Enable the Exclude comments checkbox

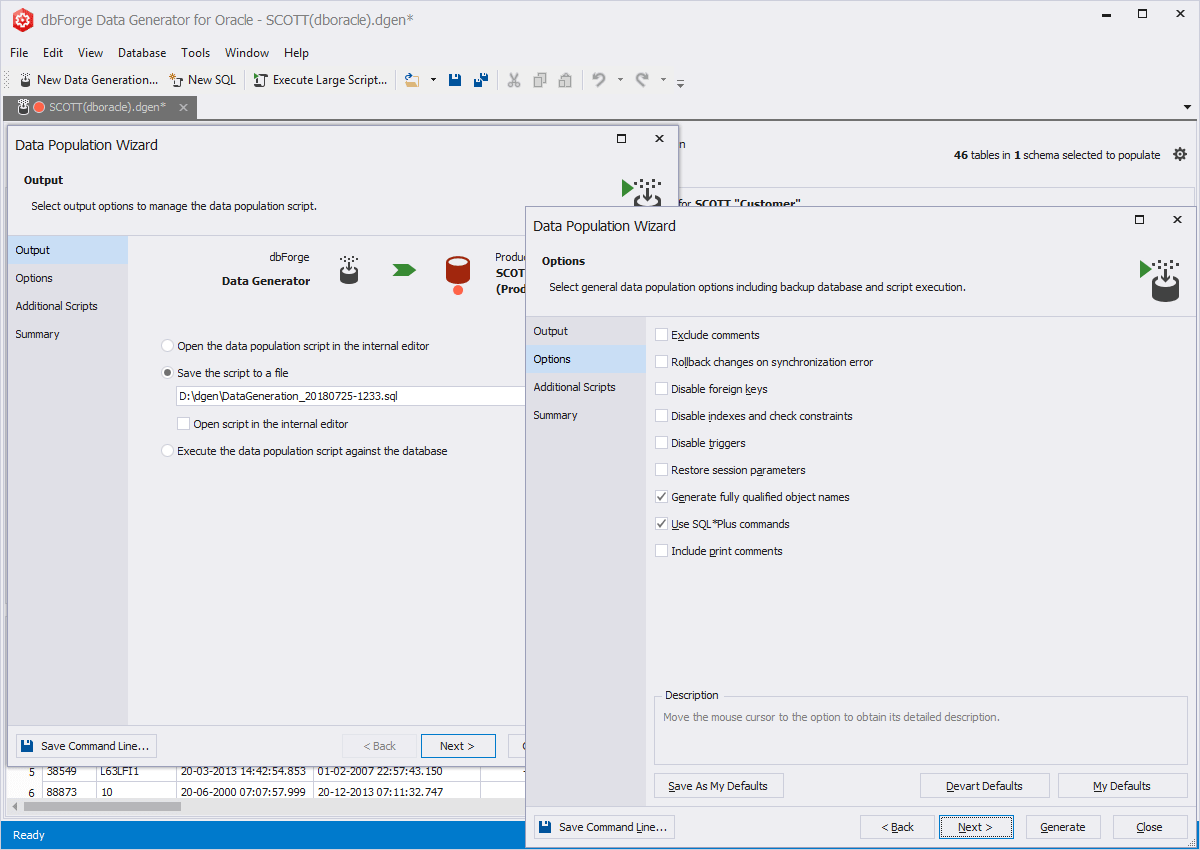click(x=661, y=334)
